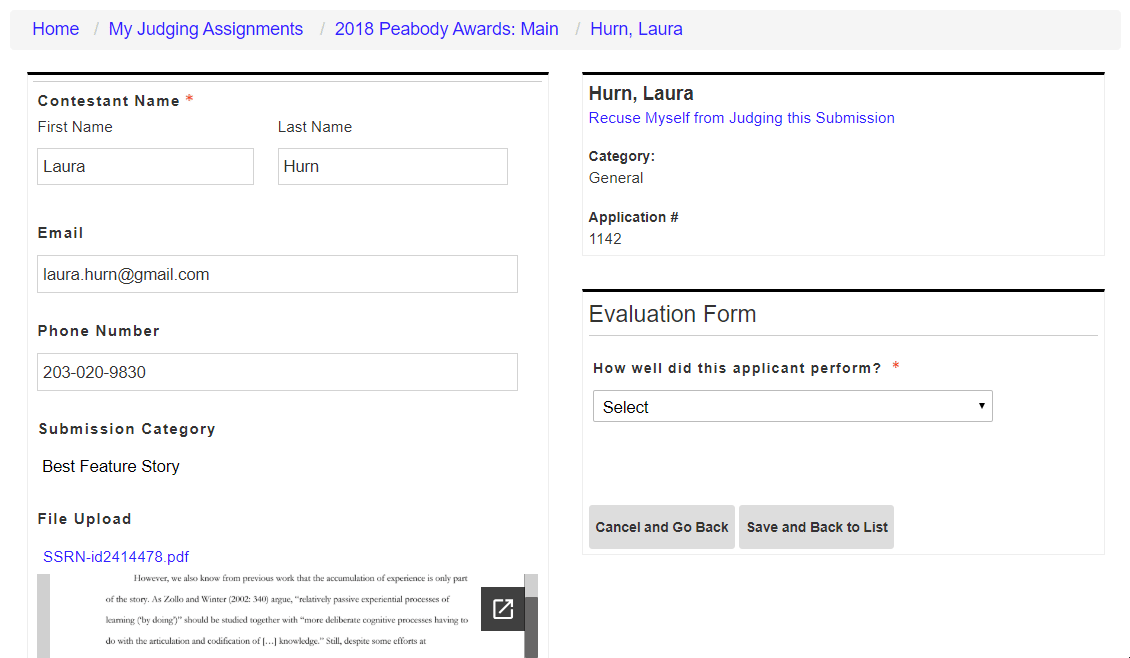Click the Hurn, Laura breadcrumb link
Viewport: 1130px width, 658px height.
coord(636,29)
